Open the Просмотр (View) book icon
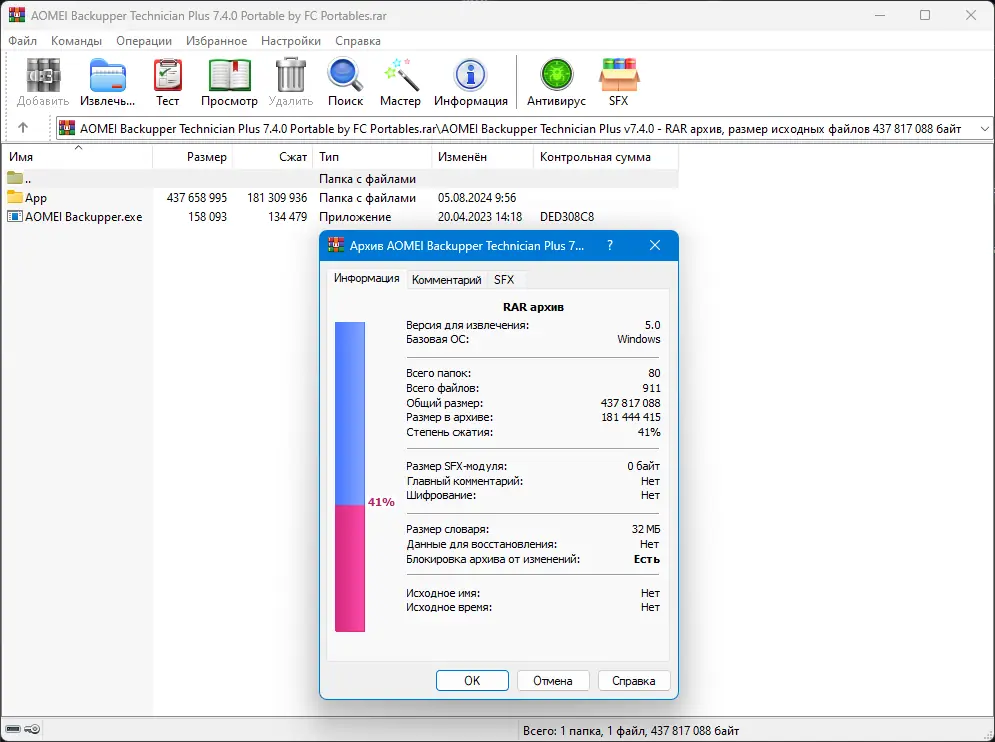Screen dimensions: 995x742 pyautogui.click(x=229, y=76)
